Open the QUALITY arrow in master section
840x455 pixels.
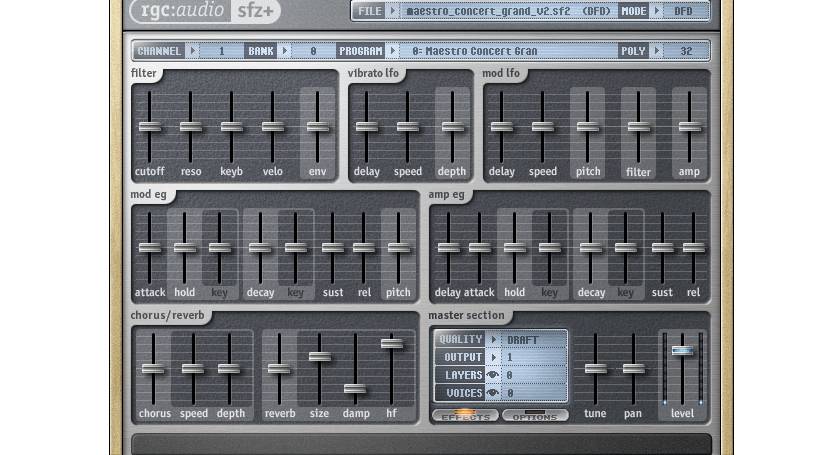(494, 339)
